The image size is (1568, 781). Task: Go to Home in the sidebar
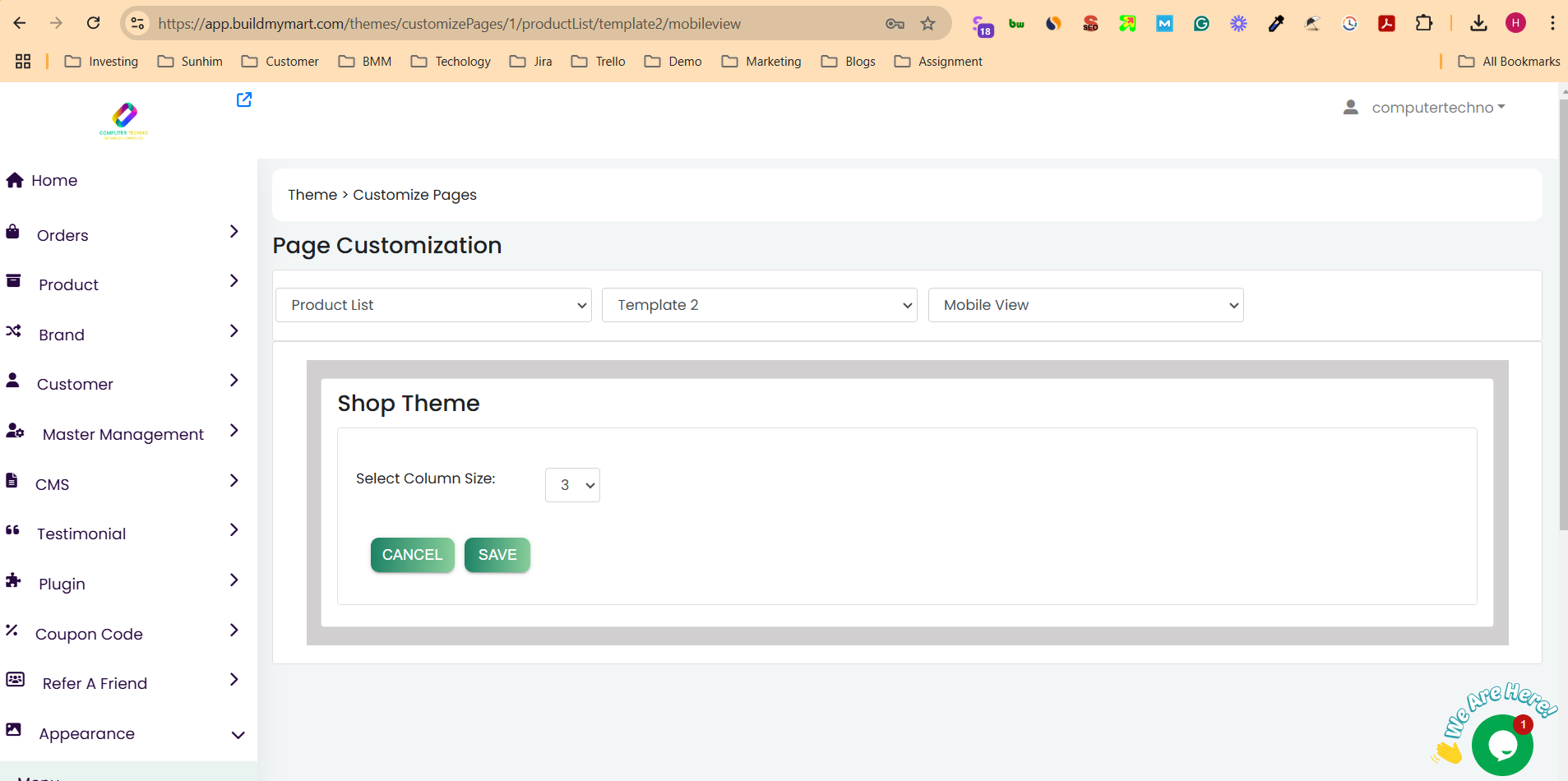point(54,181)
